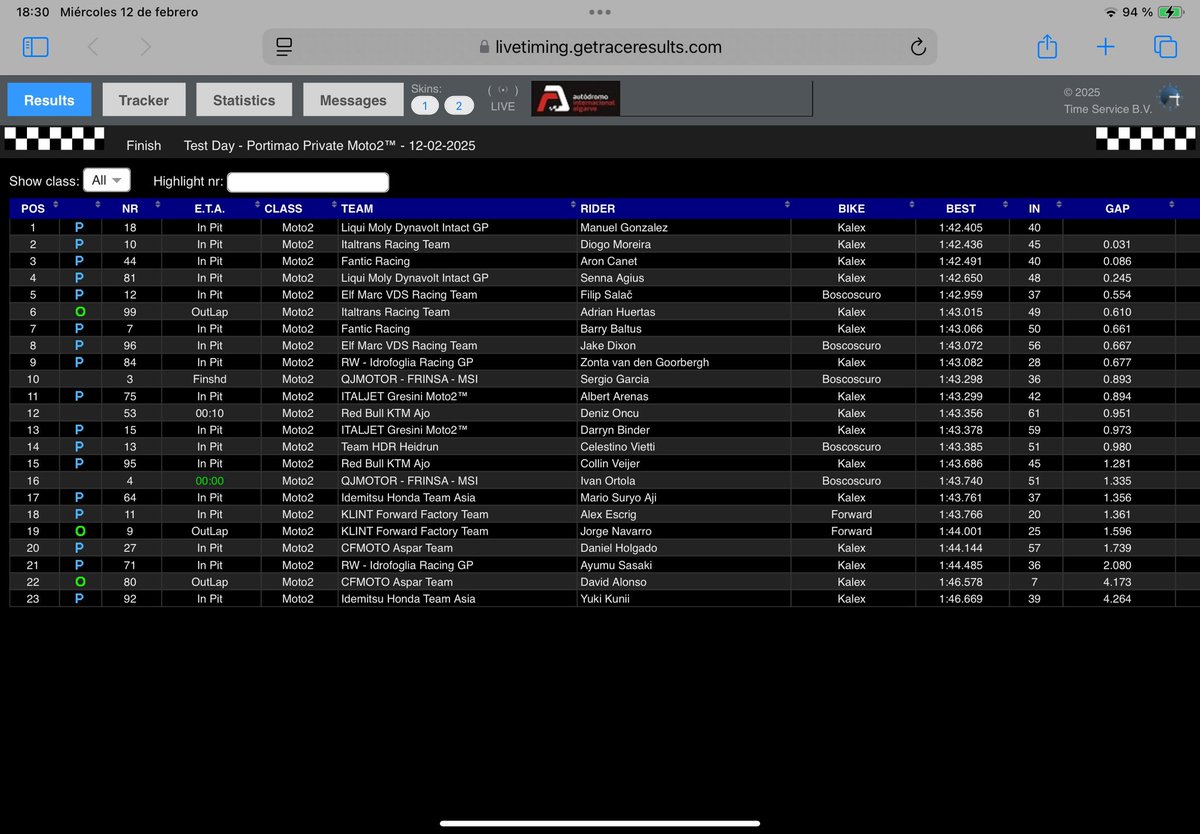Click the P pit icon for Diogo Moreira
Viewport: 1200px width, 834px height.
click(80, 244)
